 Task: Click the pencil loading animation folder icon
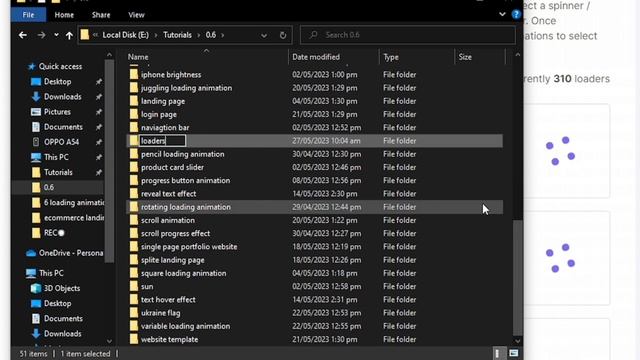click(134, 154)
